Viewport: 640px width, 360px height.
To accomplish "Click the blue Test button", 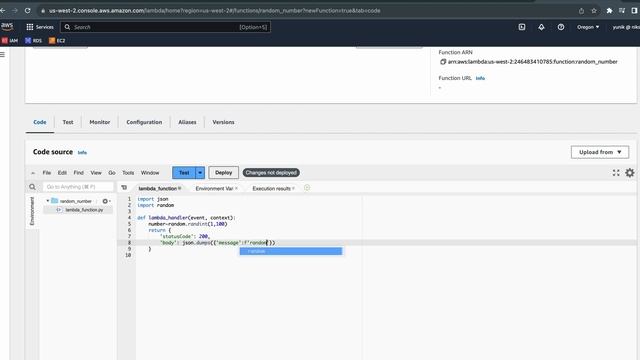I will pos(184,173).
